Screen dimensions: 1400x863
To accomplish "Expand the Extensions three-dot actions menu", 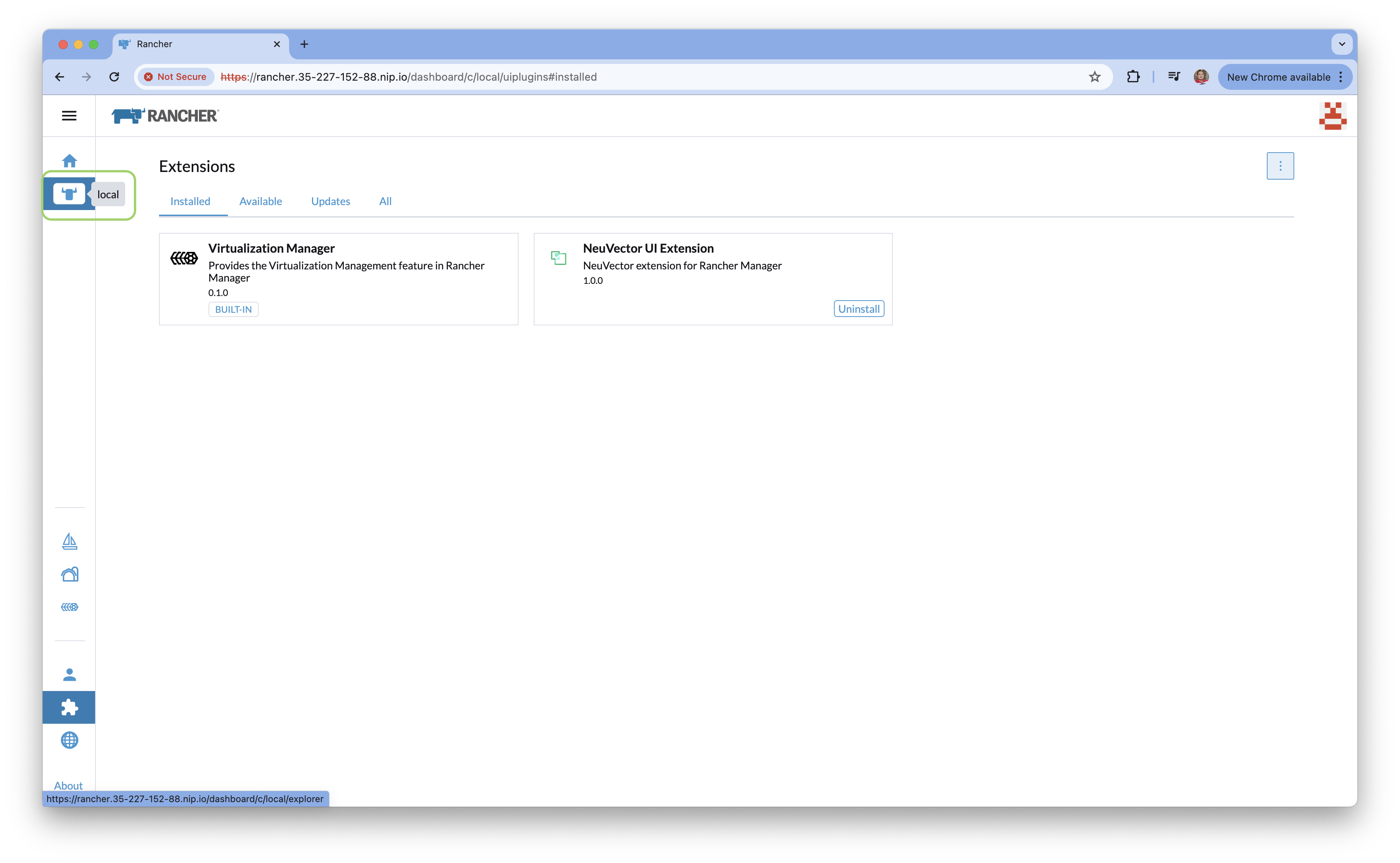I will [1280, 166].
